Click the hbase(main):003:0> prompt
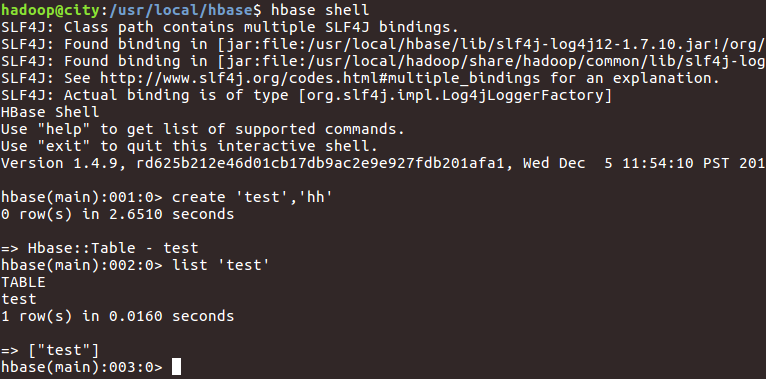This screenshot has height=379, width=766. 82,367
